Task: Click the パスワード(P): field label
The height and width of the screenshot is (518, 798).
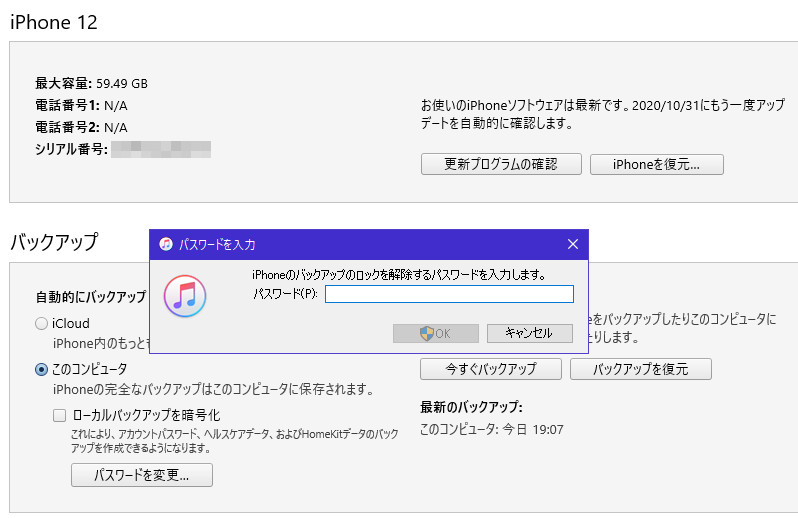Action: tap(286, 294)
